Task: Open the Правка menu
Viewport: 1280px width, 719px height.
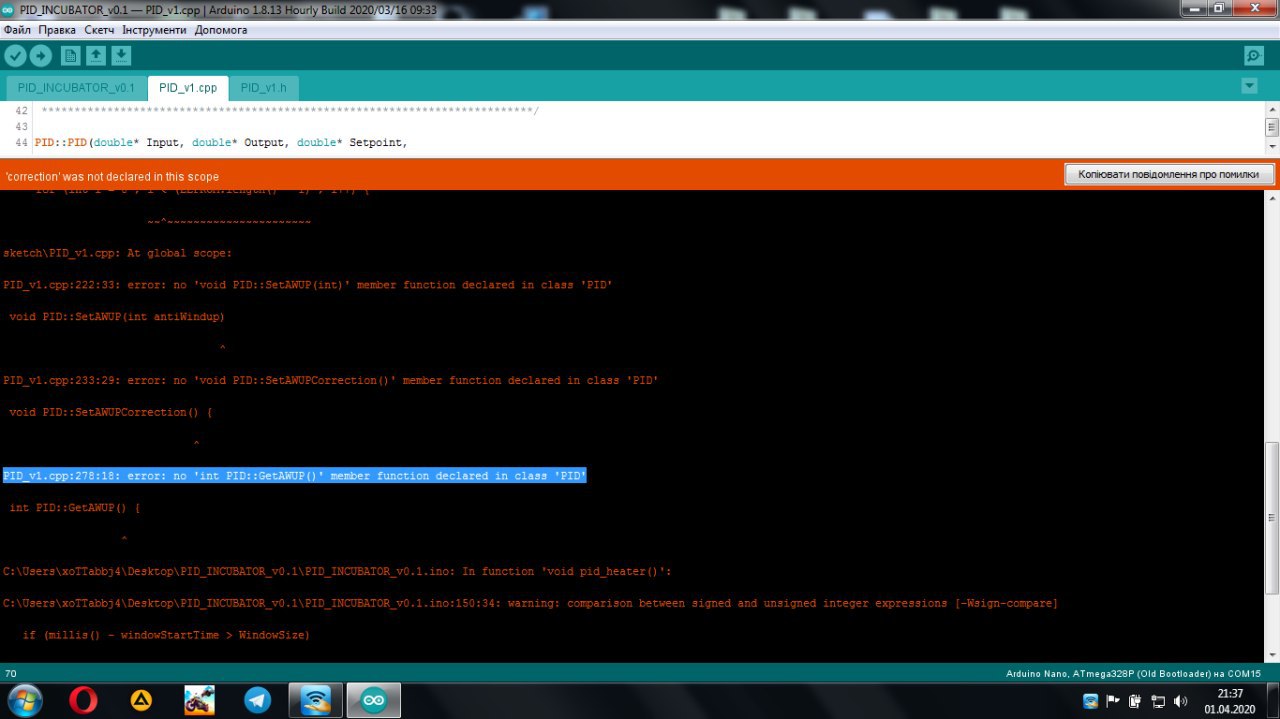Action: click(x=57, y=30)
